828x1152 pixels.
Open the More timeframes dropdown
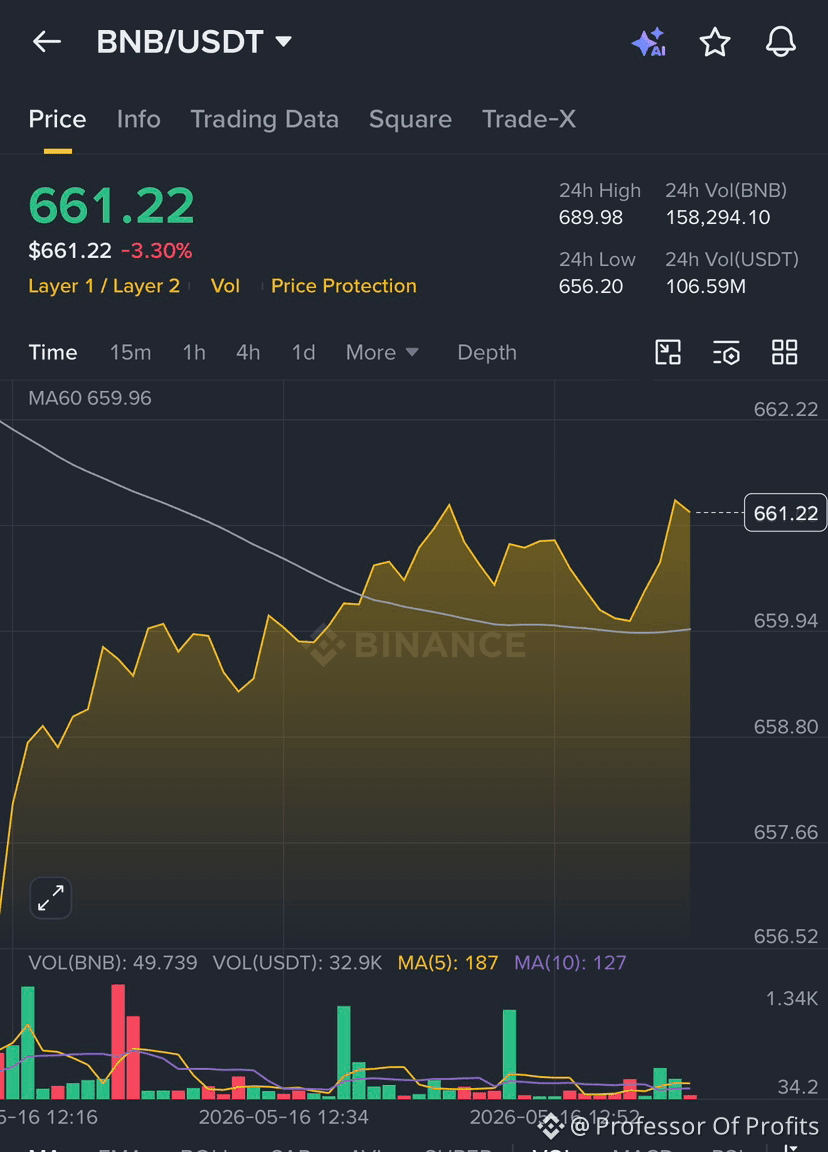tap(382, 353)
